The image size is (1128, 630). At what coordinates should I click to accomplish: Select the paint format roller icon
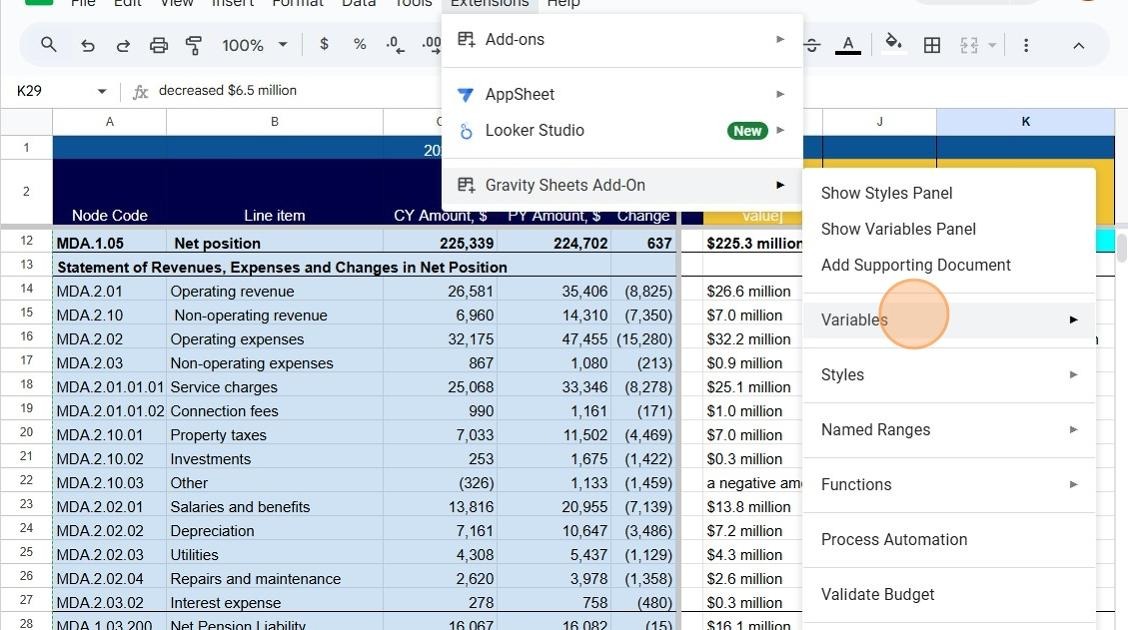point(194,45)
